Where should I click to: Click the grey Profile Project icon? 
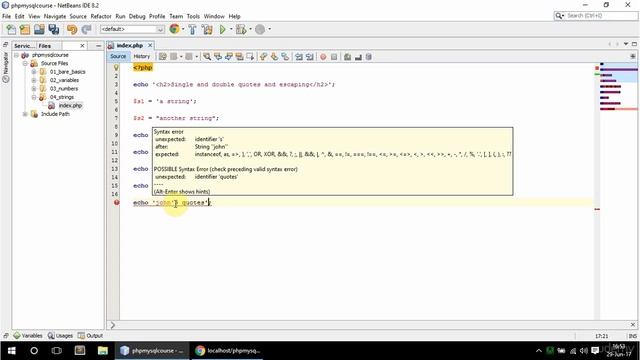[x=260, y=29]
